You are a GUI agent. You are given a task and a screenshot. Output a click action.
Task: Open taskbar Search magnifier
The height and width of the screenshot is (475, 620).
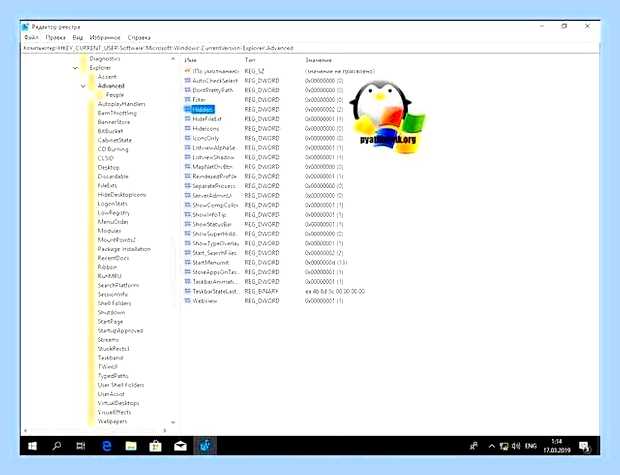coord(57,446)
